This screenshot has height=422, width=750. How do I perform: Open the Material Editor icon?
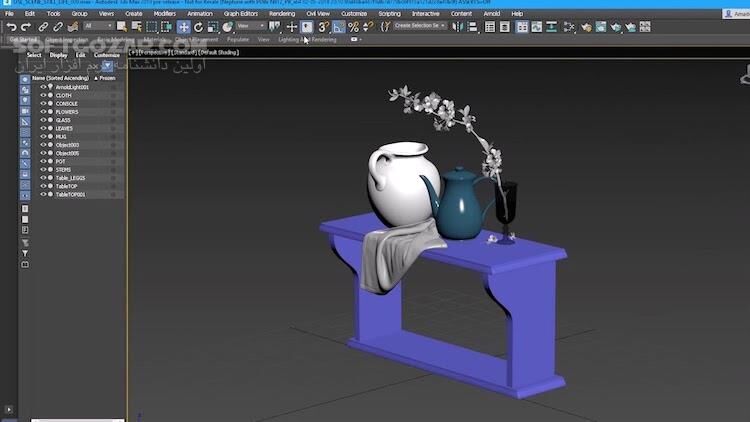pos(569,27)
